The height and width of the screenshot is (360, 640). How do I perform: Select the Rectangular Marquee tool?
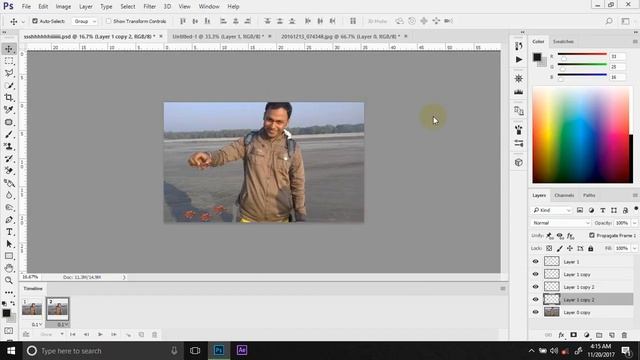pos(9,61)
